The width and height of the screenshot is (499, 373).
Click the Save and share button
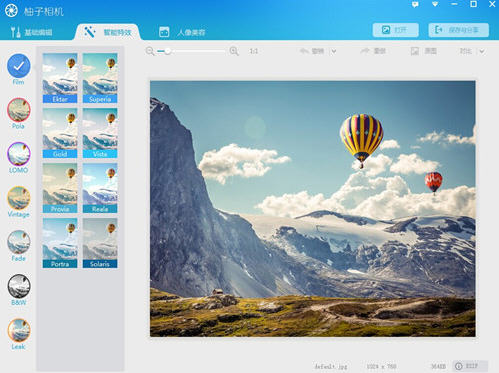459,30
